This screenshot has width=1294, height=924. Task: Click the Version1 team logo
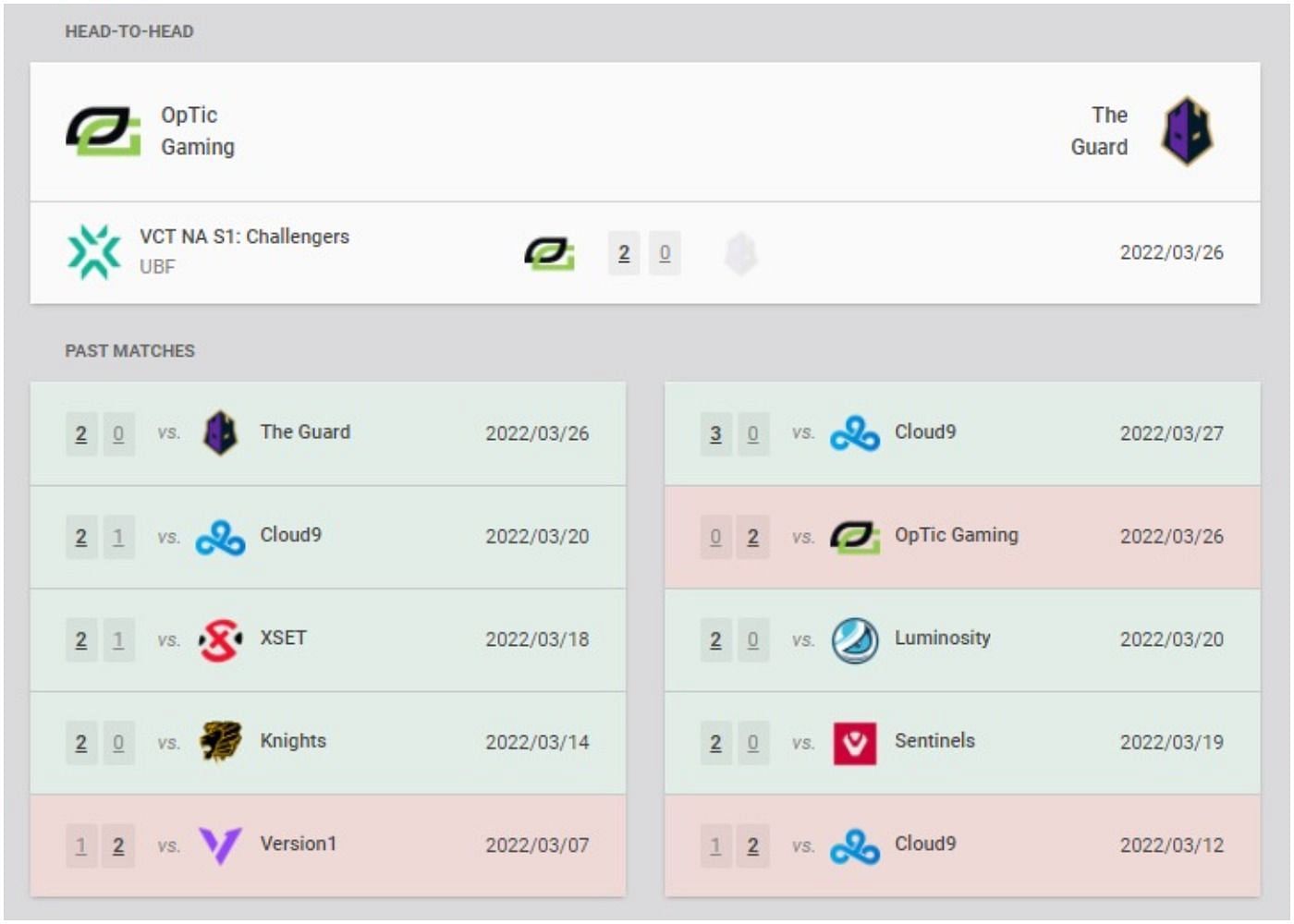220,845
